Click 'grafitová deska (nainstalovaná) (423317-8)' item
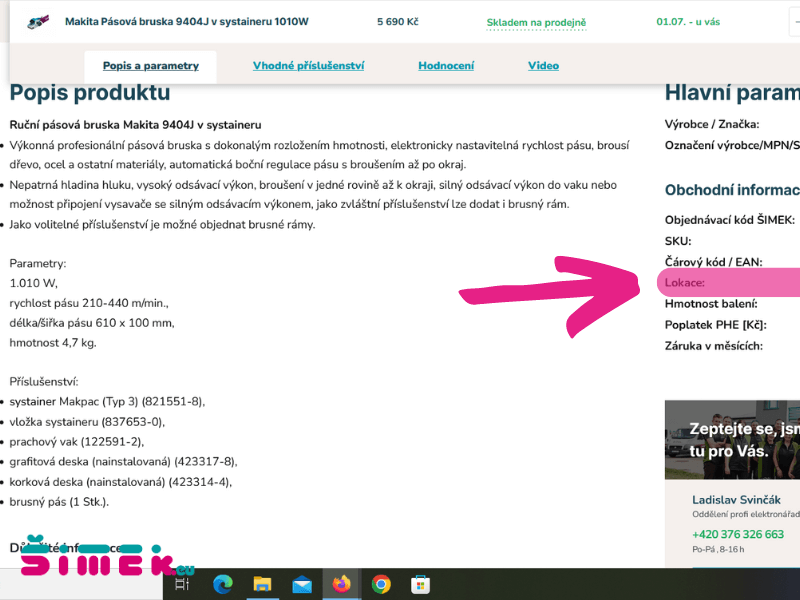The height and width of the screenshot is (600, 800). (123, 462)
